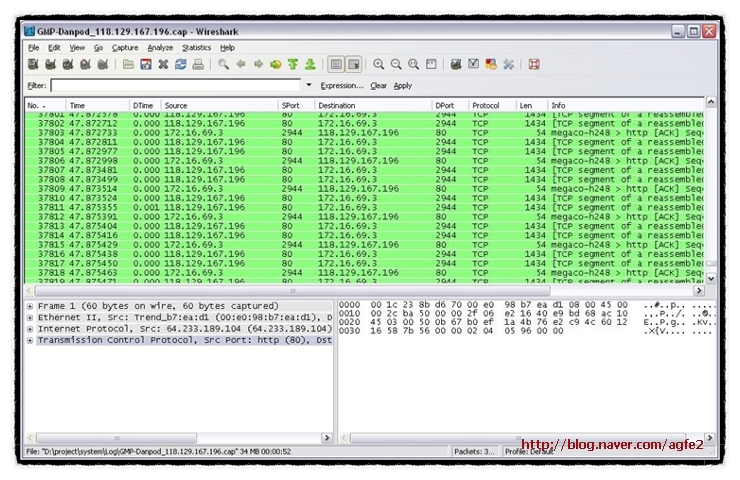Viewport: 740px width, 480px height.
Task: Open the capture options icon
Action: [50, 64]
